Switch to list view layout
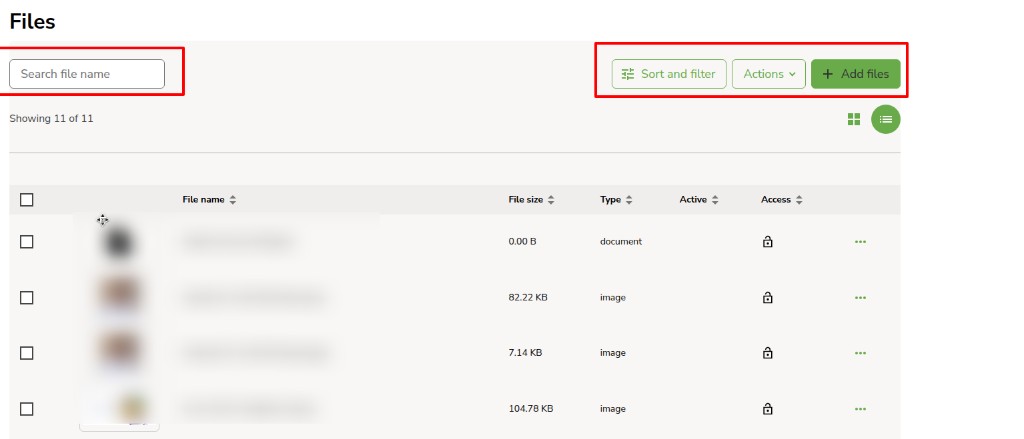 click(886, 119)
